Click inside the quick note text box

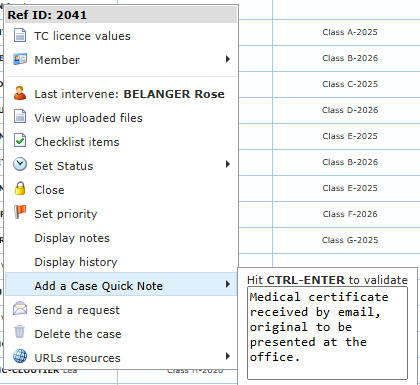pos(327,333)
